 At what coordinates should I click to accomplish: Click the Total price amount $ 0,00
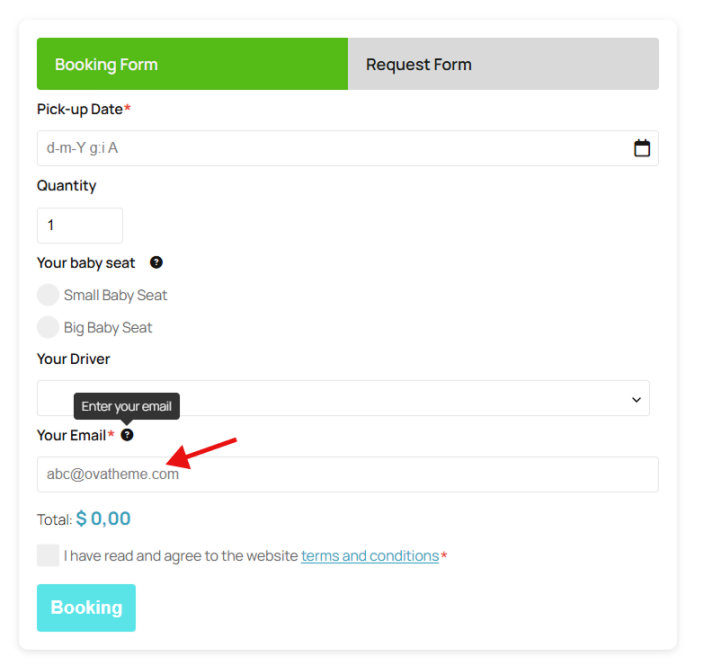coord(103,519)
